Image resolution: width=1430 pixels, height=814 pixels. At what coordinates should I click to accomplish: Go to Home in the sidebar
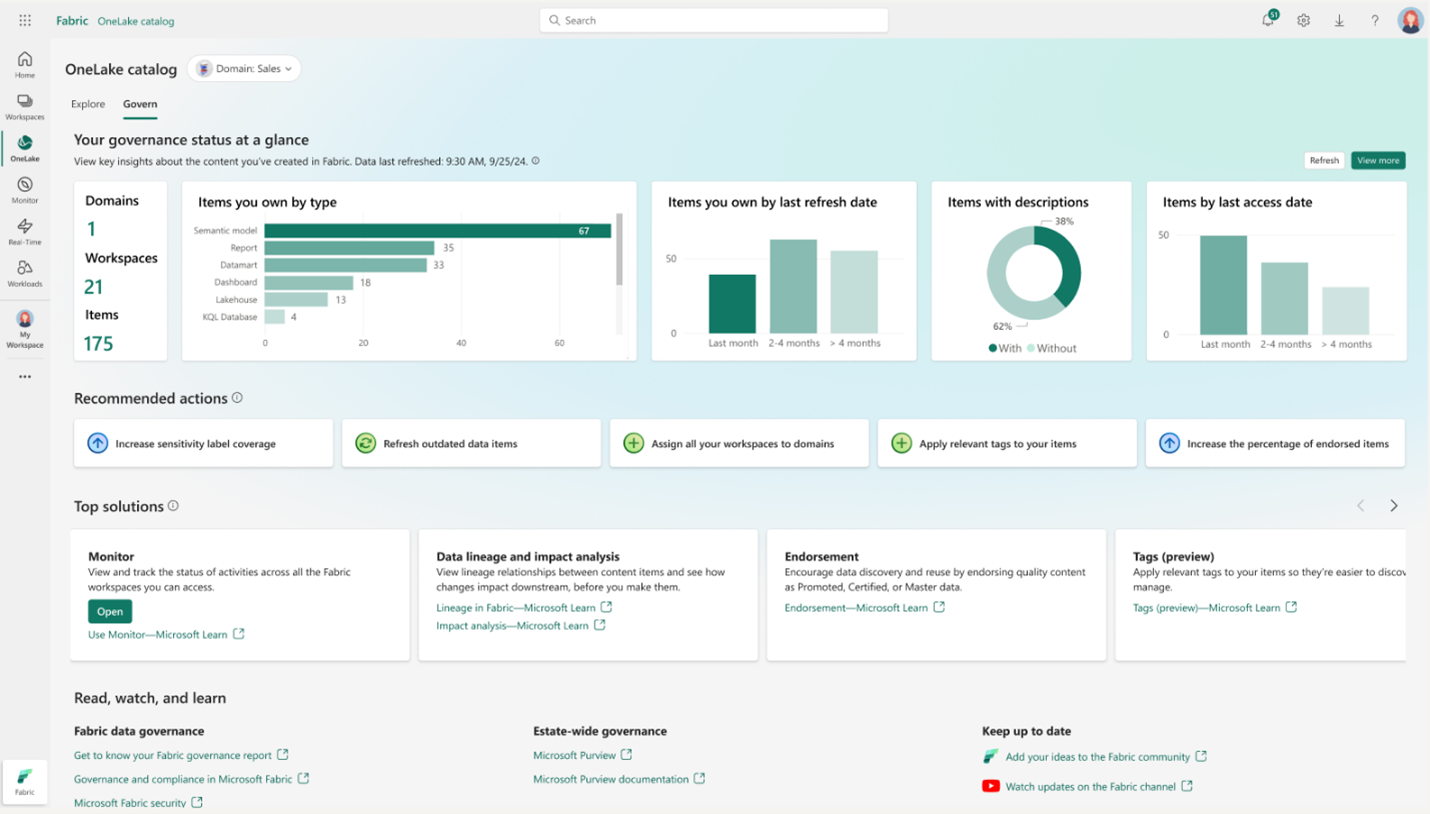(x=25, y=65)
